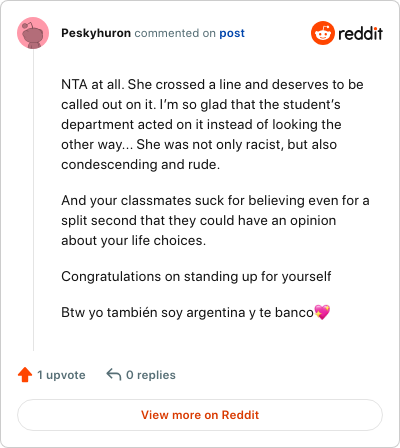Click the gray "commented on" text
400x448 pixels.
tap(175, 33)
